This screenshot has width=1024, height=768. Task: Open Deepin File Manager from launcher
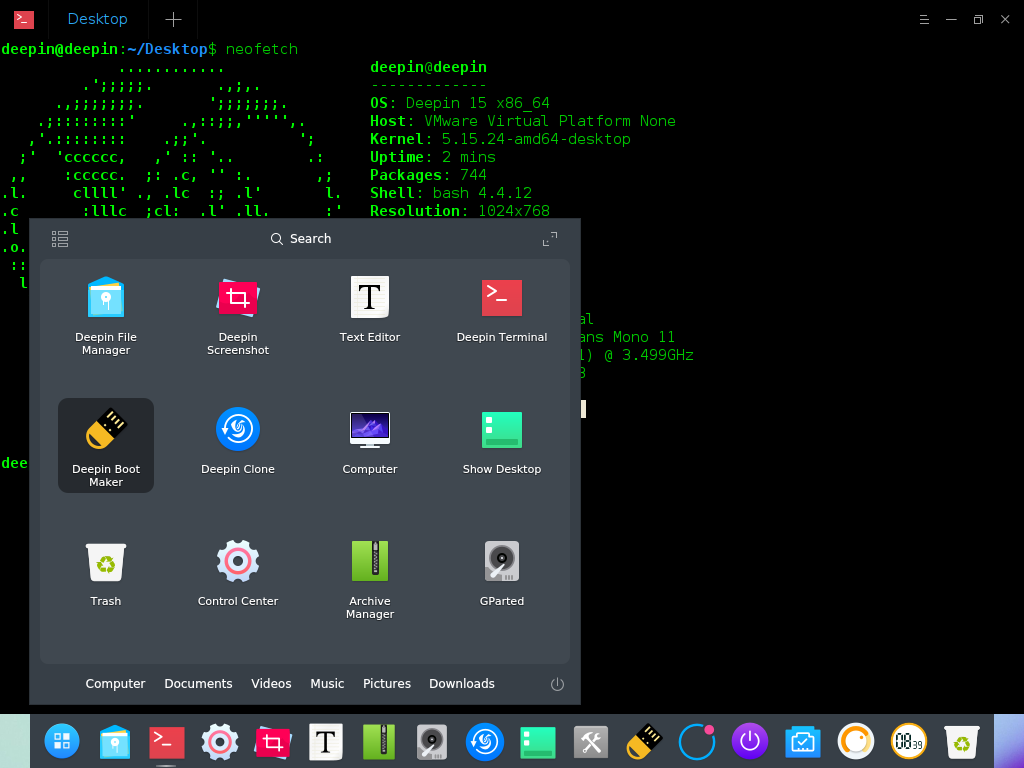click(x=106, y=315)
